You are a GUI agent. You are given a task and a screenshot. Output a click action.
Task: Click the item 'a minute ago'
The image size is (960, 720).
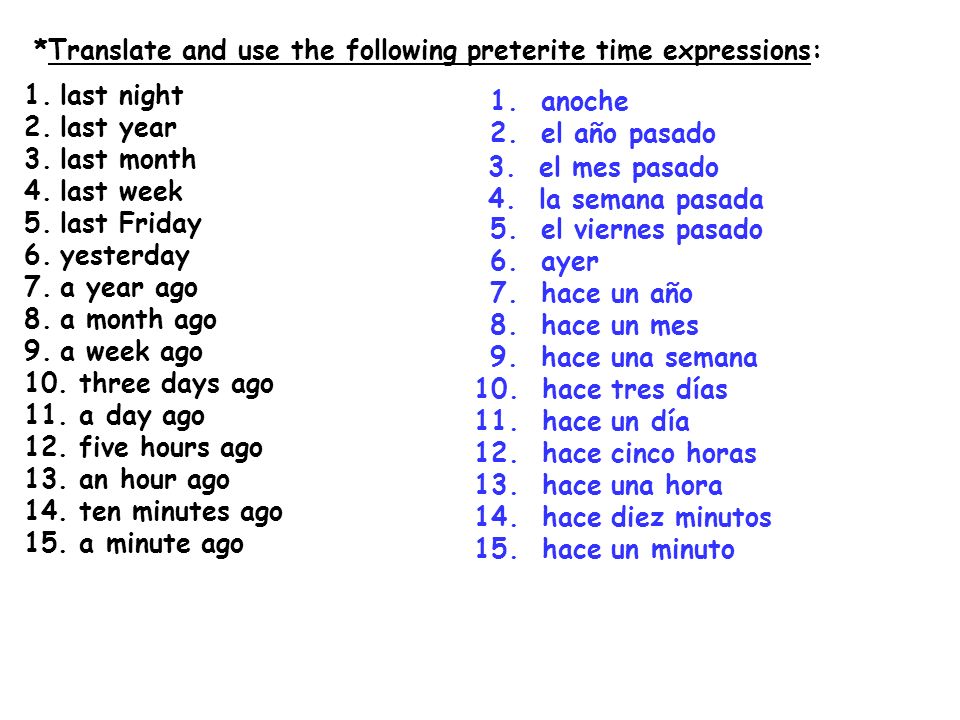click(162, 544)
